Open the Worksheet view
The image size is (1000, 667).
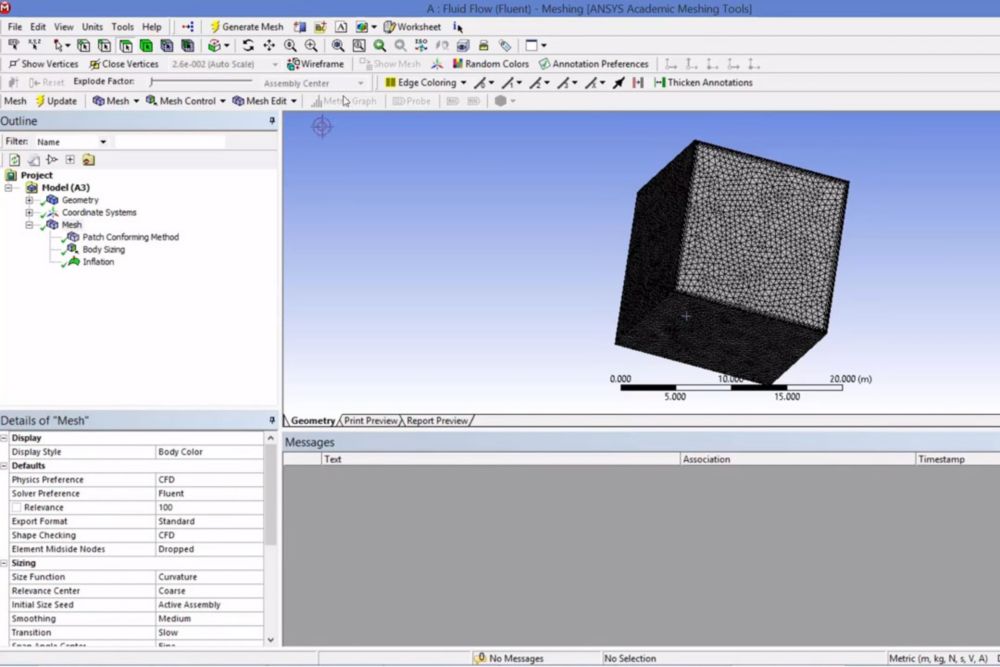click(412, 27)
